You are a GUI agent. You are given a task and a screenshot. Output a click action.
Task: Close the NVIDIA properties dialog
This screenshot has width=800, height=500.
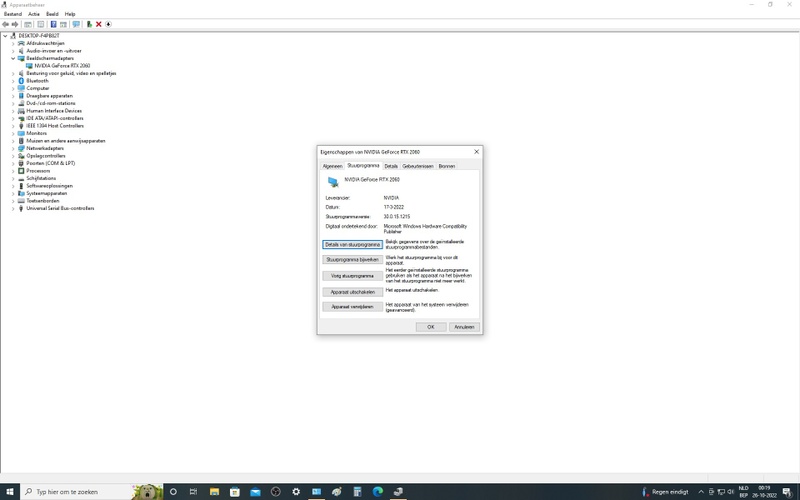[477, 152]
